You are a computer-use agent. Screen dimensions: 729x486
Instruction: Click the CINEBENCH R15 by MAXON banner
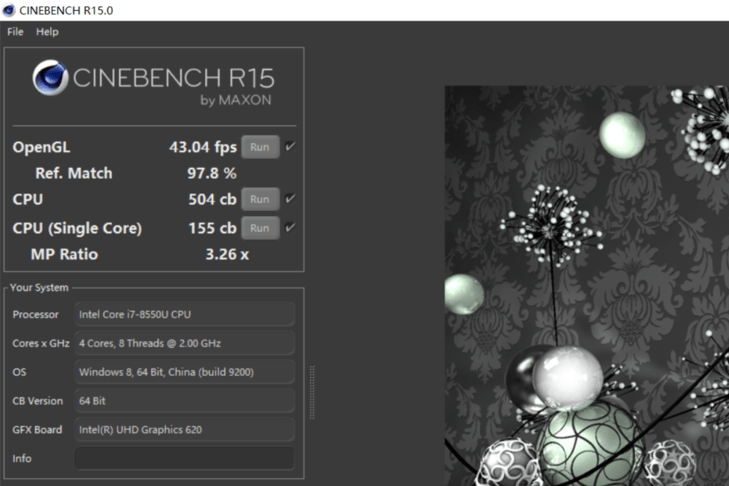click(154, 83)
